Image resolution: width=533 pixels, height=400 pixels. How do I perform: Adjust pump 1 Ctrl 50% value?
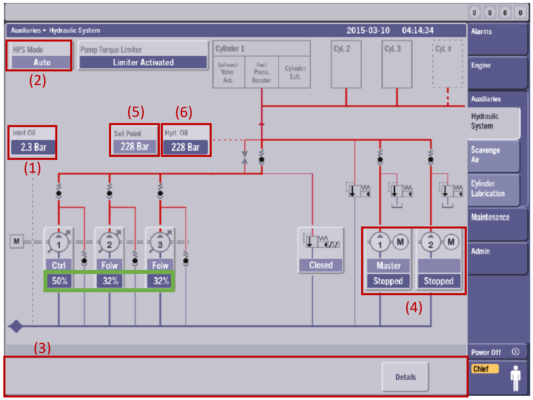59,281
